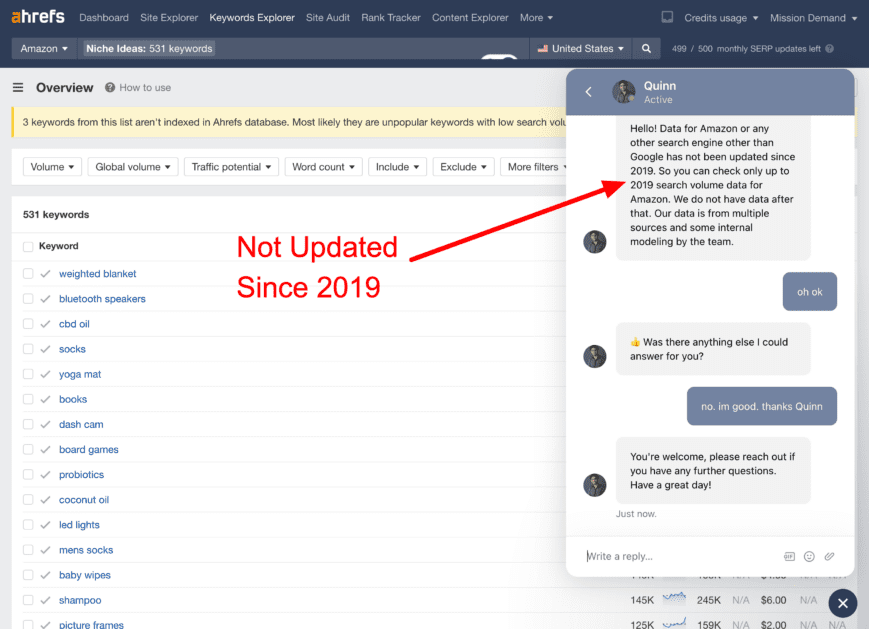Click checkmark icon next to dash cam
Image resolution: width=869 pixels, height=629 pixels.
(45, 425)
